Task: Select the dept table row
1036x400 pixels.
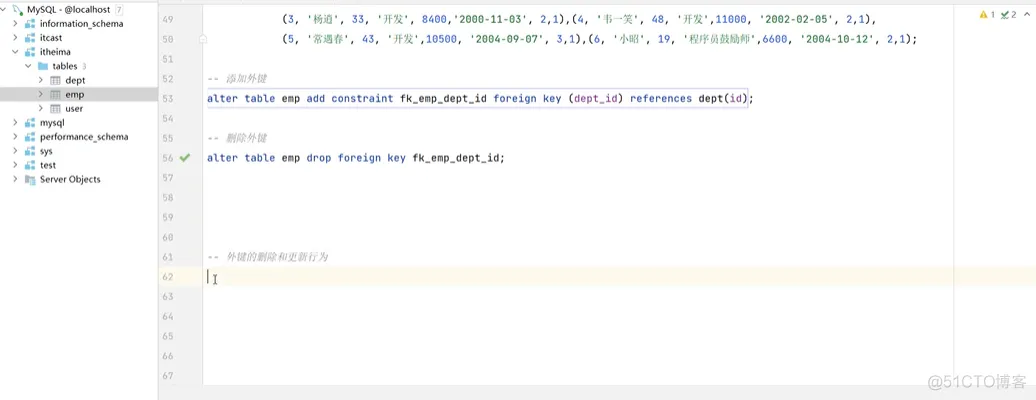Action: click(x=79, y=80)
